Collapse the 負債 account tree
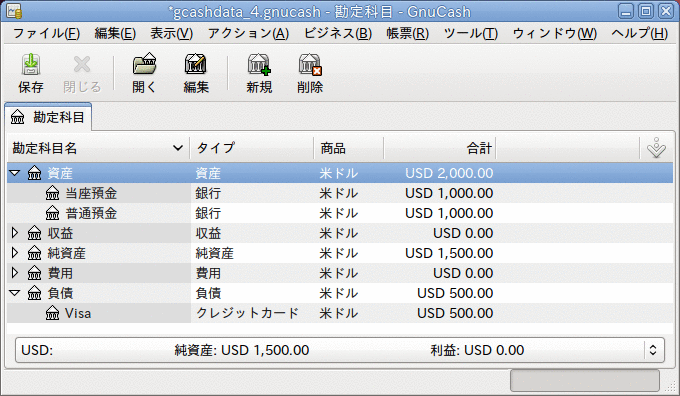The width and height of the screenshot is (680, 396). pos(15,293)
